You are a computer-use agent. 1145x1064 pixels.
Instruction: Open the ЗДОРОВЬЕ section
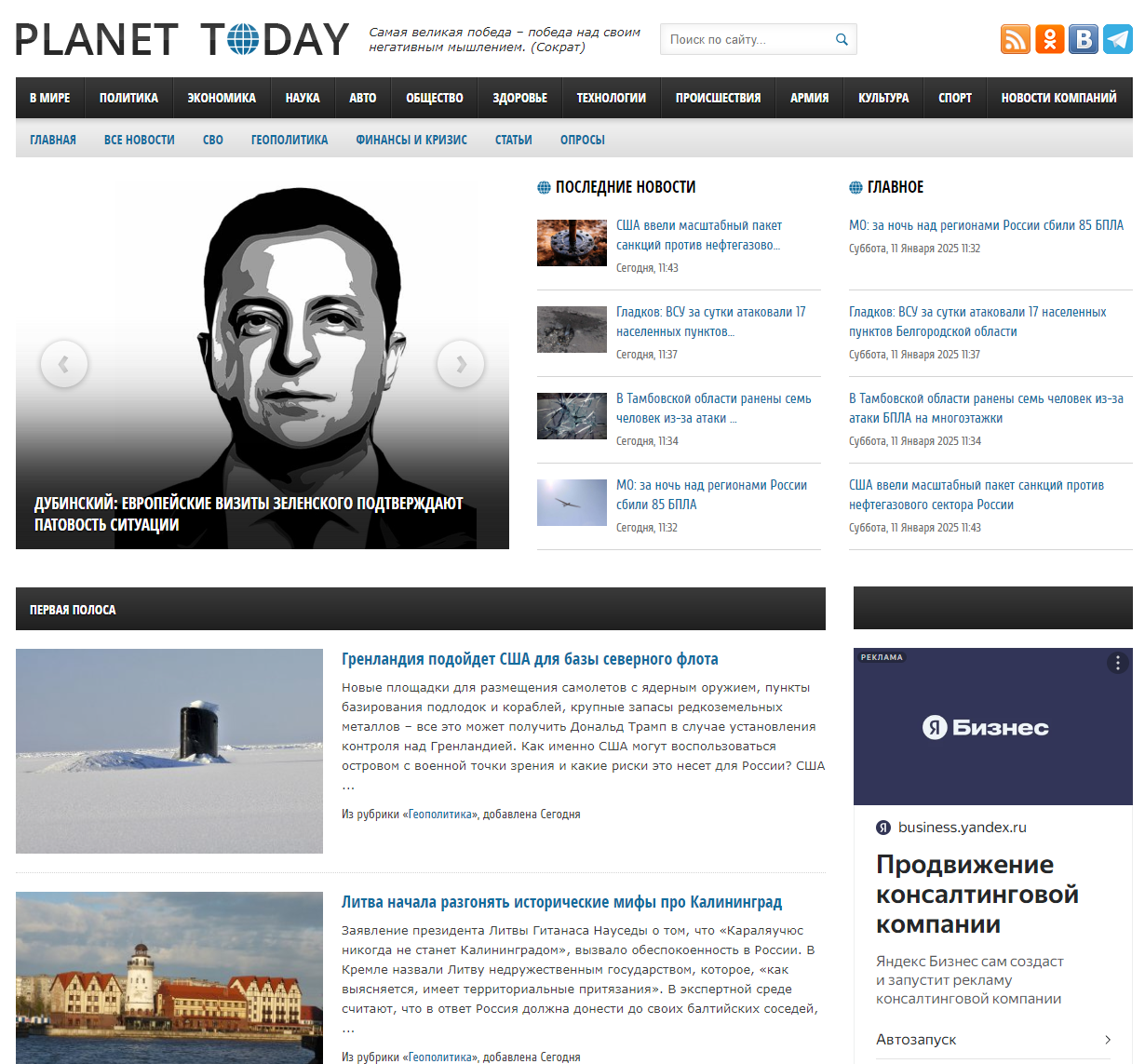pos(520,98)
